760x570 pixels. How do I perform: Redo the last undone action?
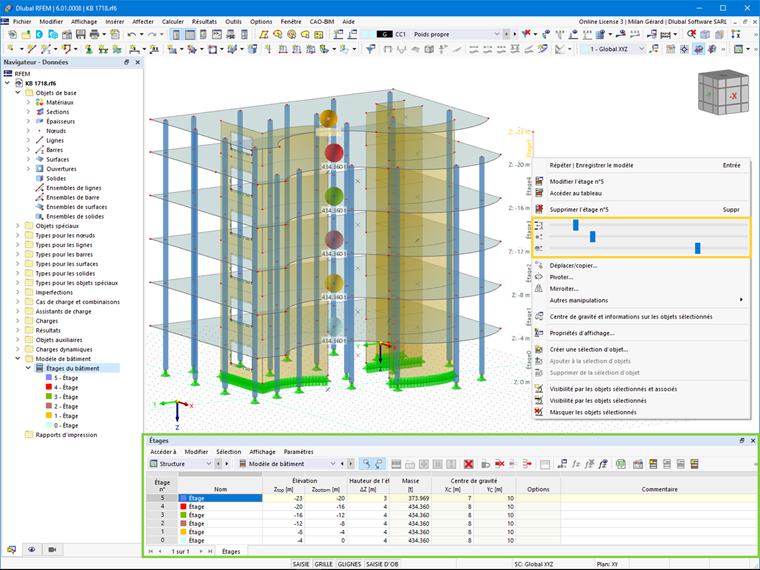point(152,34)
